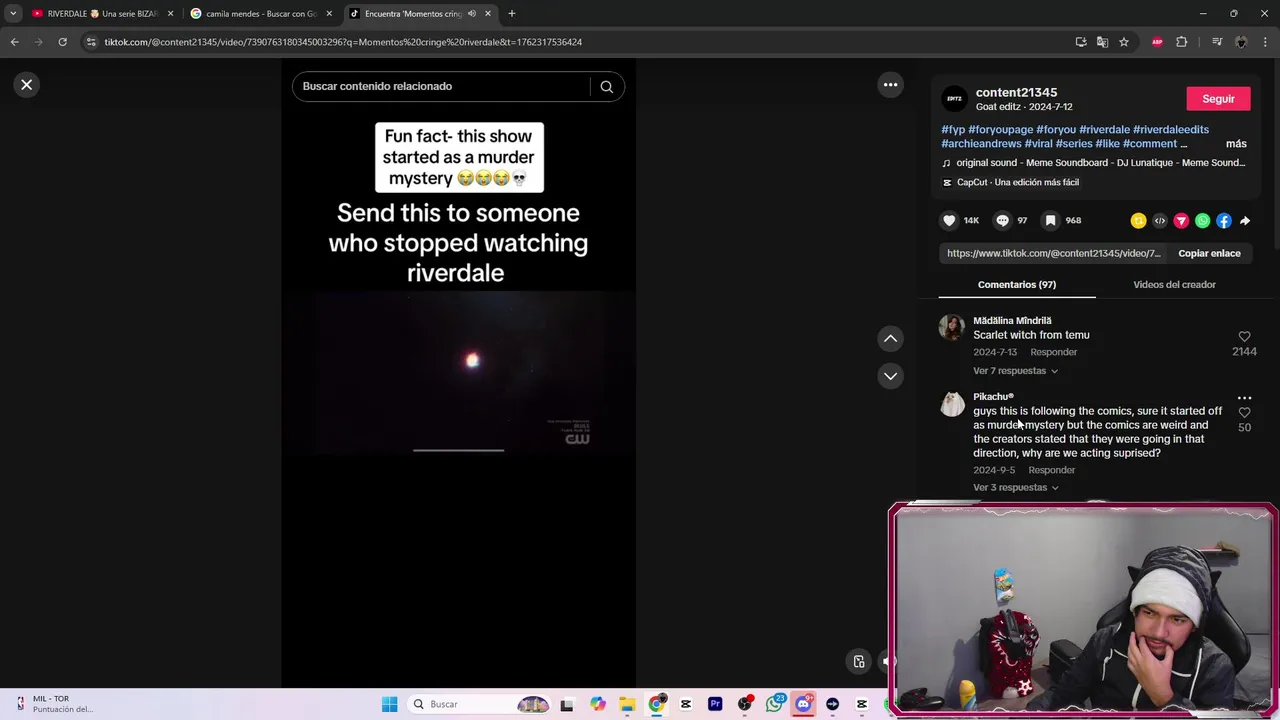The height and width of the screenshot is (720, 1280).
Task: Click the #fyp hashtag link
Action: pyautogui.click(x=953, y=130)
